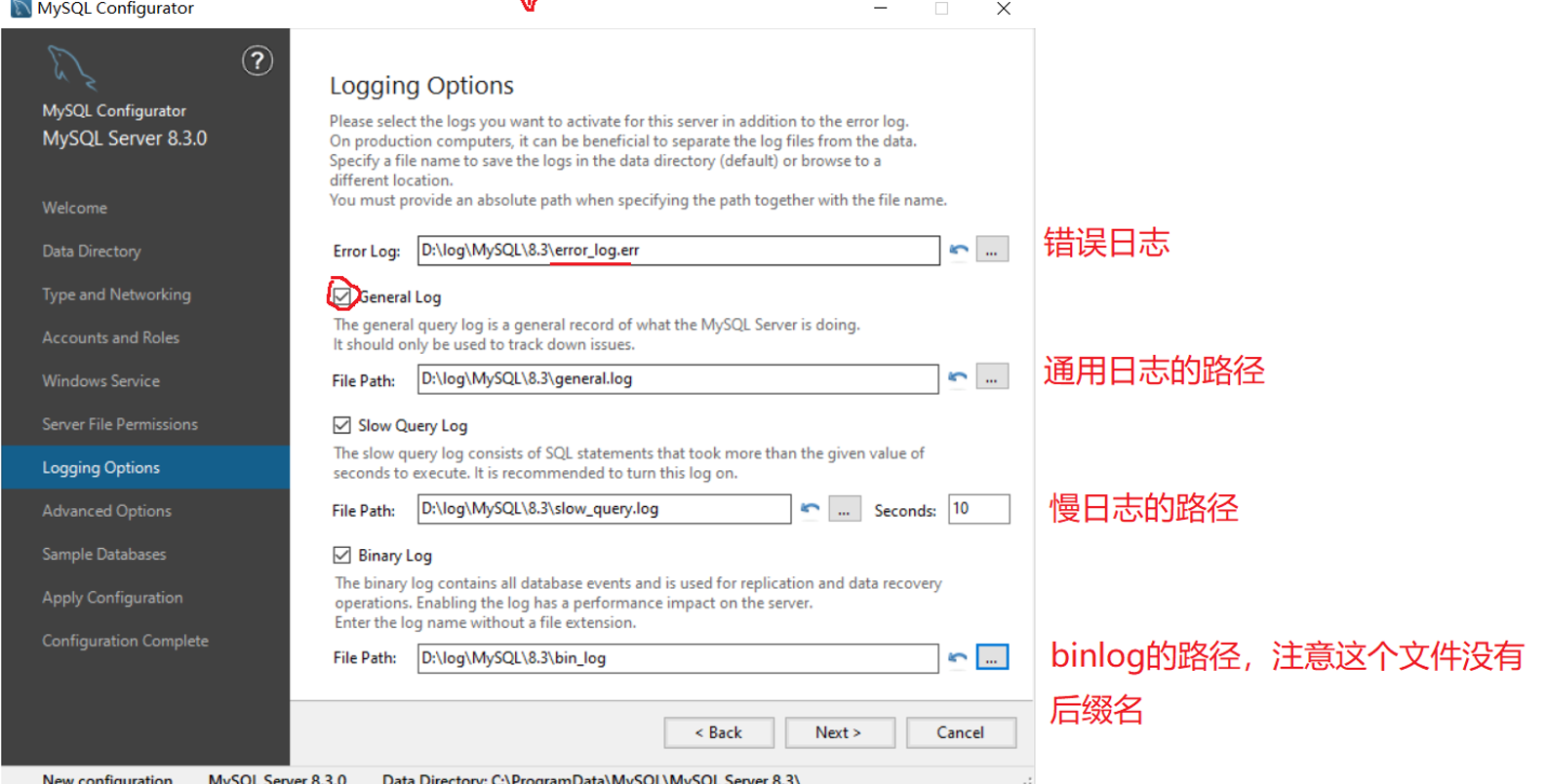
Task: Open the Apply Configuration step
Action: point(112,598)
